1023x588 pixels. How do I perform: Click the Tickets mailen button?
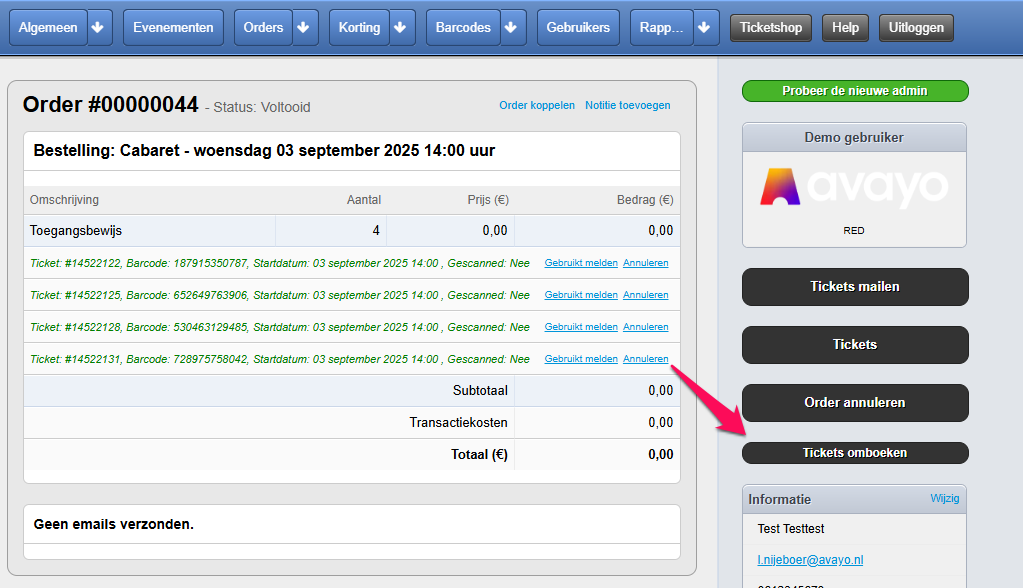[x=855, y=286]
